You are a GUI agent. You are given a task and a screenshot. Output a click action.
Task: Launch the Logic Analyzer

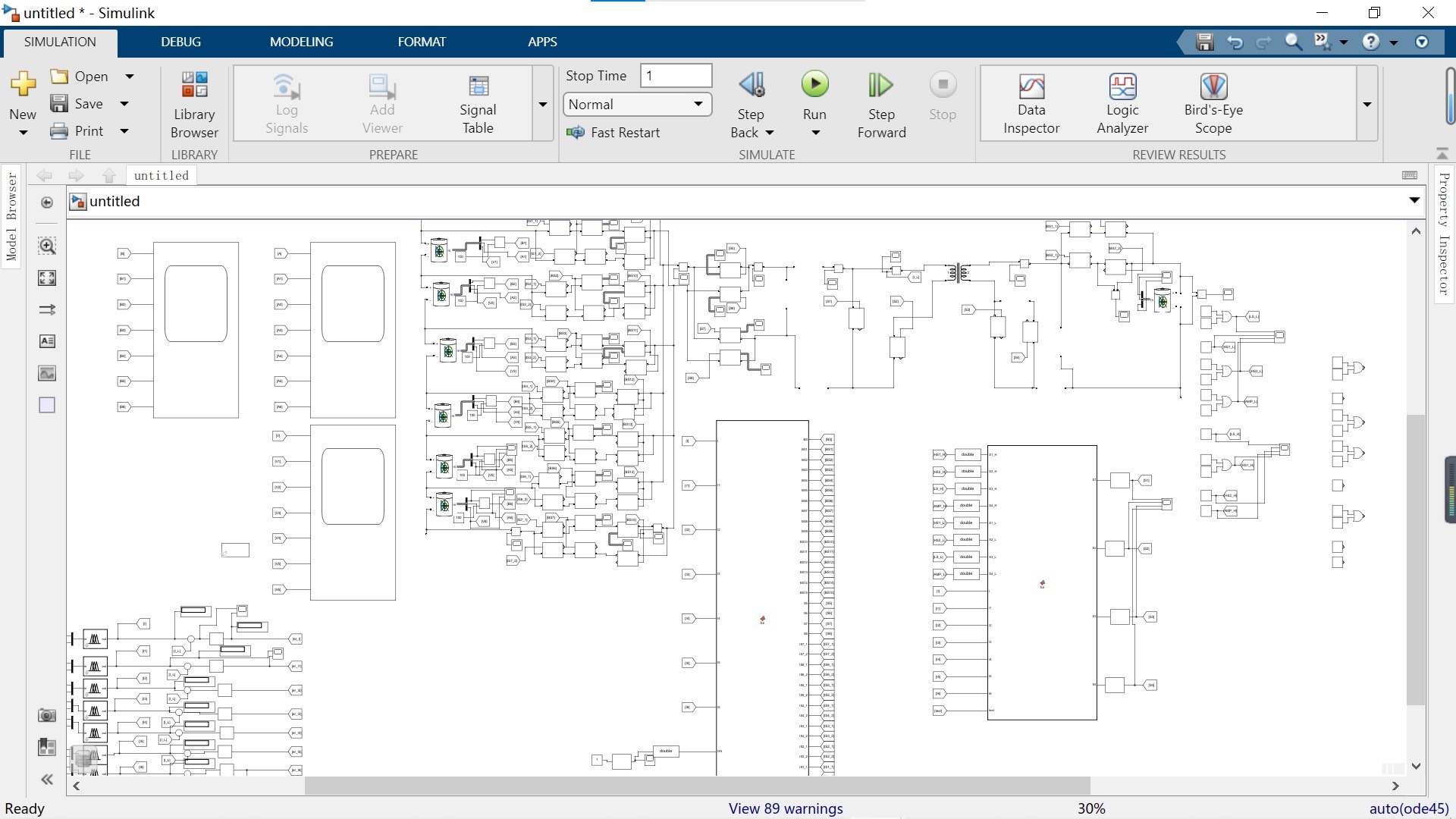(1122, 104)
